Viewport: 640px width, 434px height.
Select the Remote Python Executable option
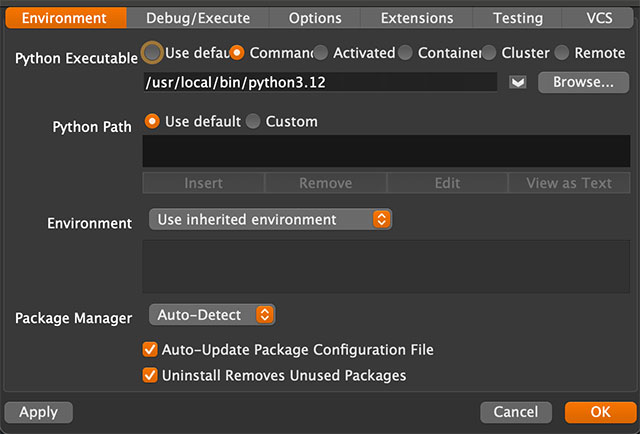coord(562,52)
